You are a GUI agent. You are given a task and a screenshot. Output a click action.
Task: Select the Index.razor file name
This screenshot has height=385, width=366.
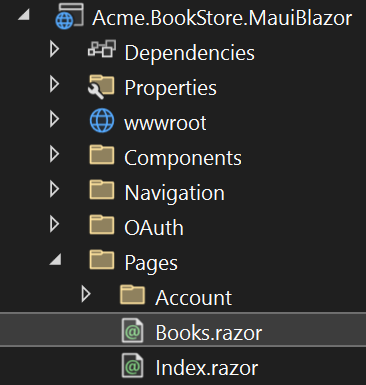pyautogui.click(x=207, y=368)
